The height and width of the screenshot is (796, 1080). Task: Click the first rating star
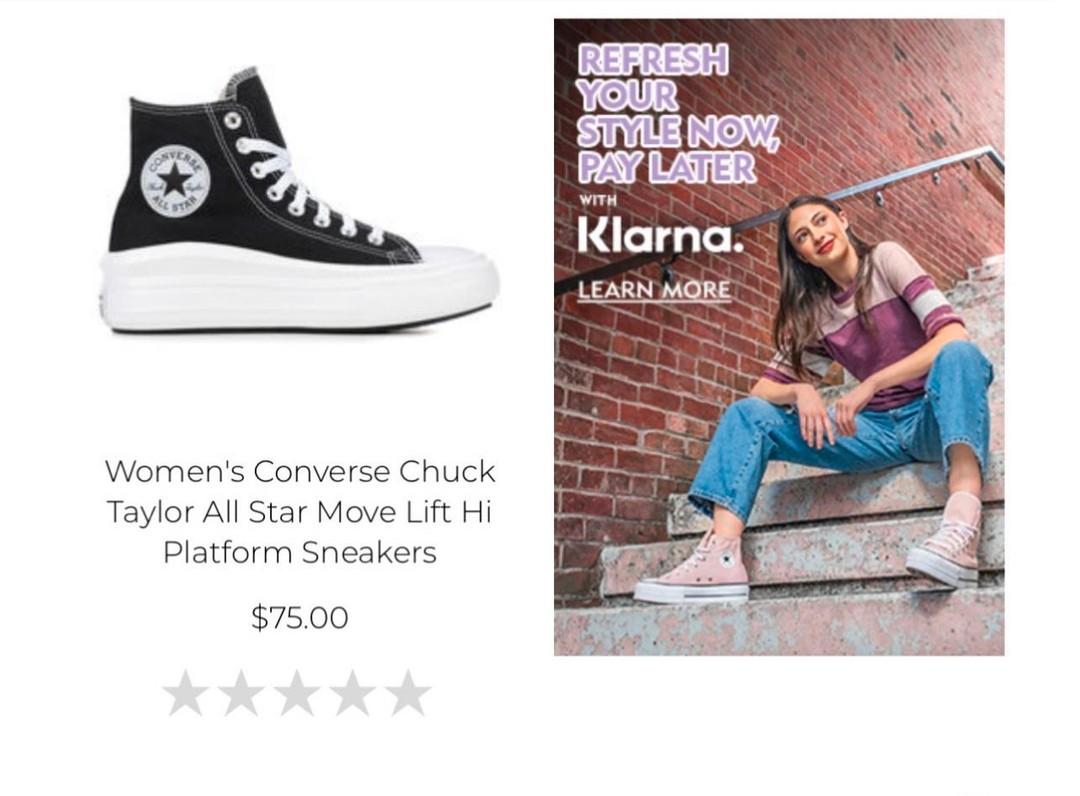(x=185, y=693)
